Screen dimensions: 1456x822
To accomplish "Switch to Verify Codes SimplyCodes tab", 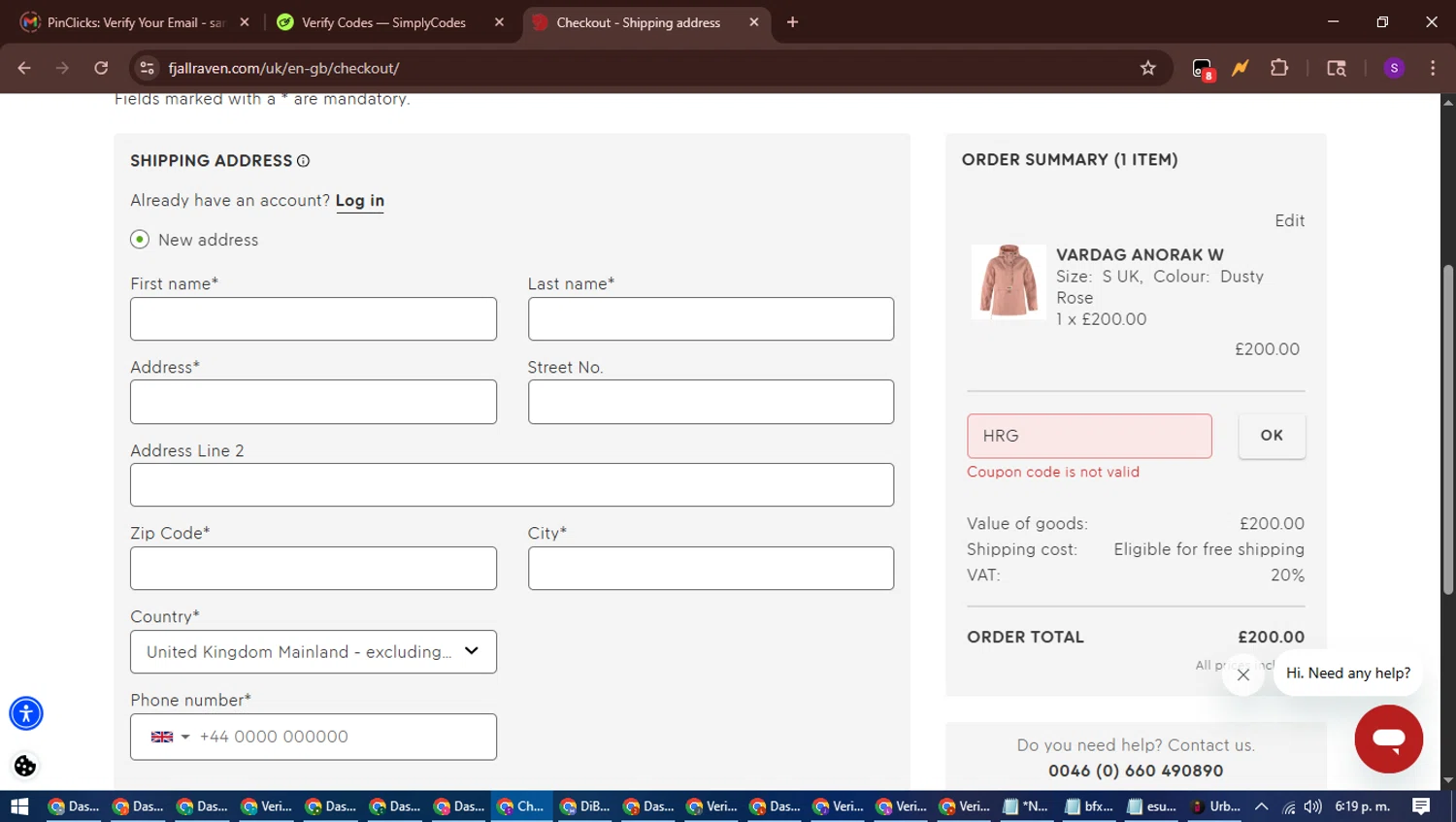I will [383, 22].
